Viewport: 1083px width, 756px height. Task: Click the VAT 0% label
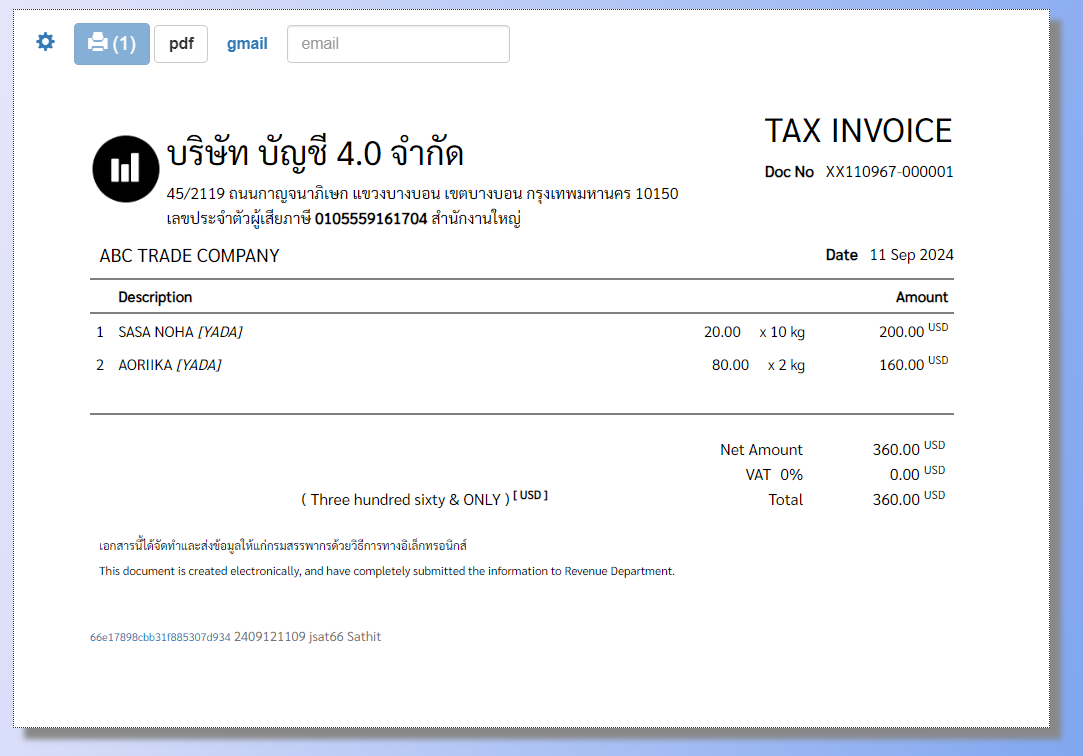774,475
